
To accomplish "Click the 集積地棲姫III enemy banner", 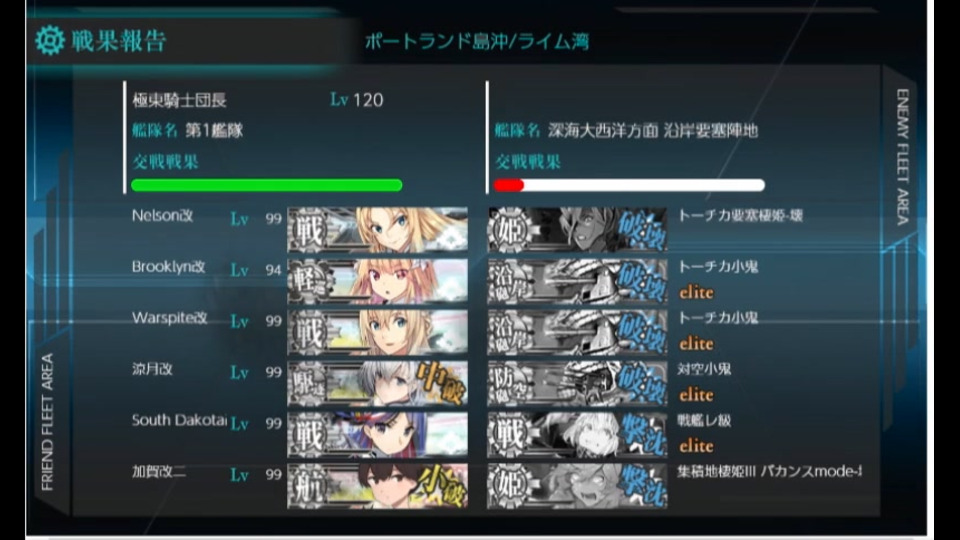I will 577,486.
